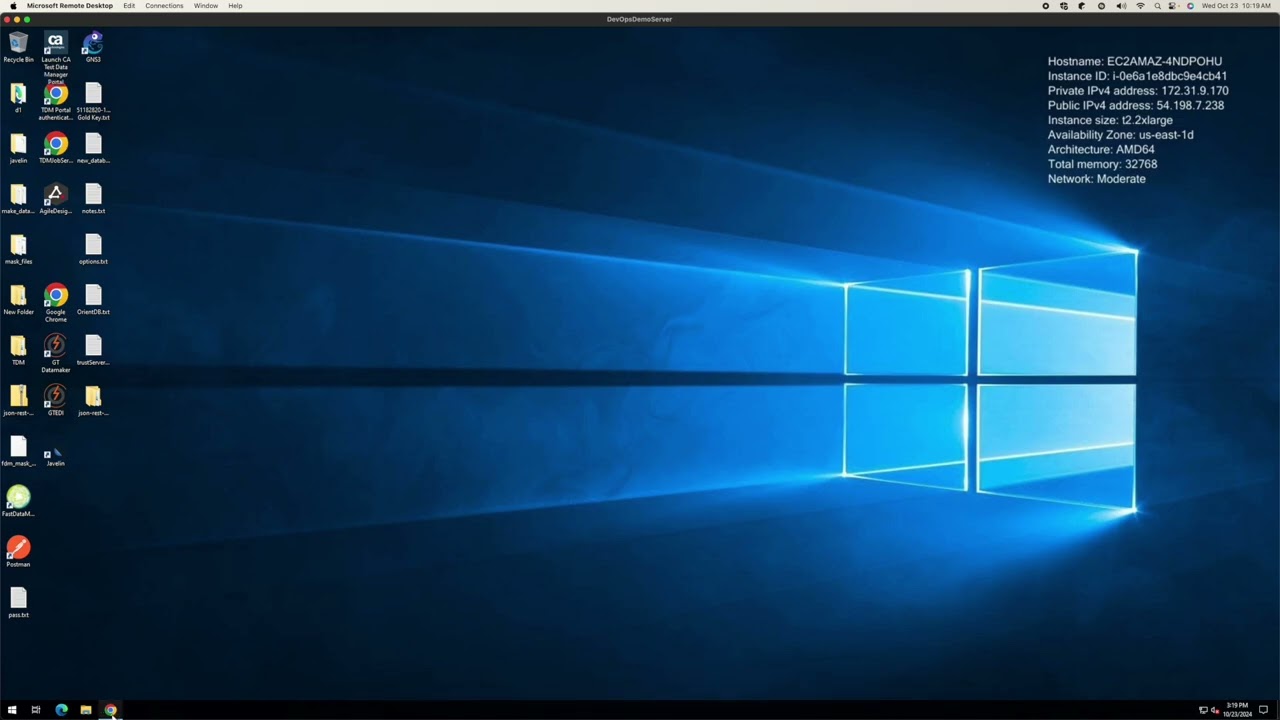Select the make_data... folder

click(x=18, y=199)
